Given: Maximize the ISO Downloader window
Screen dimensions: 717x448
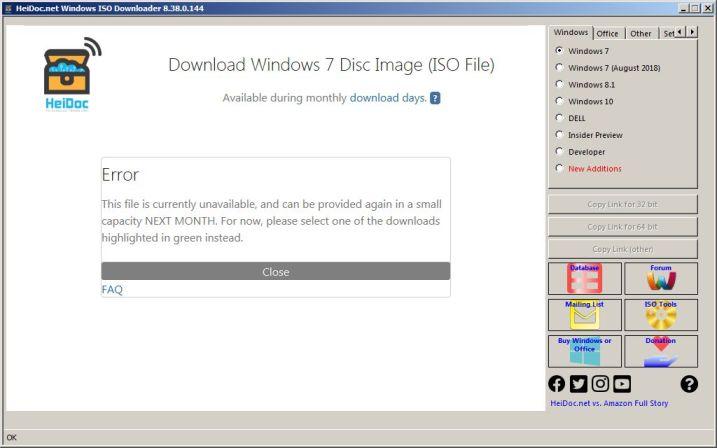Looking at the screenshot, I should pyautogui.click(x=695, y=8).
